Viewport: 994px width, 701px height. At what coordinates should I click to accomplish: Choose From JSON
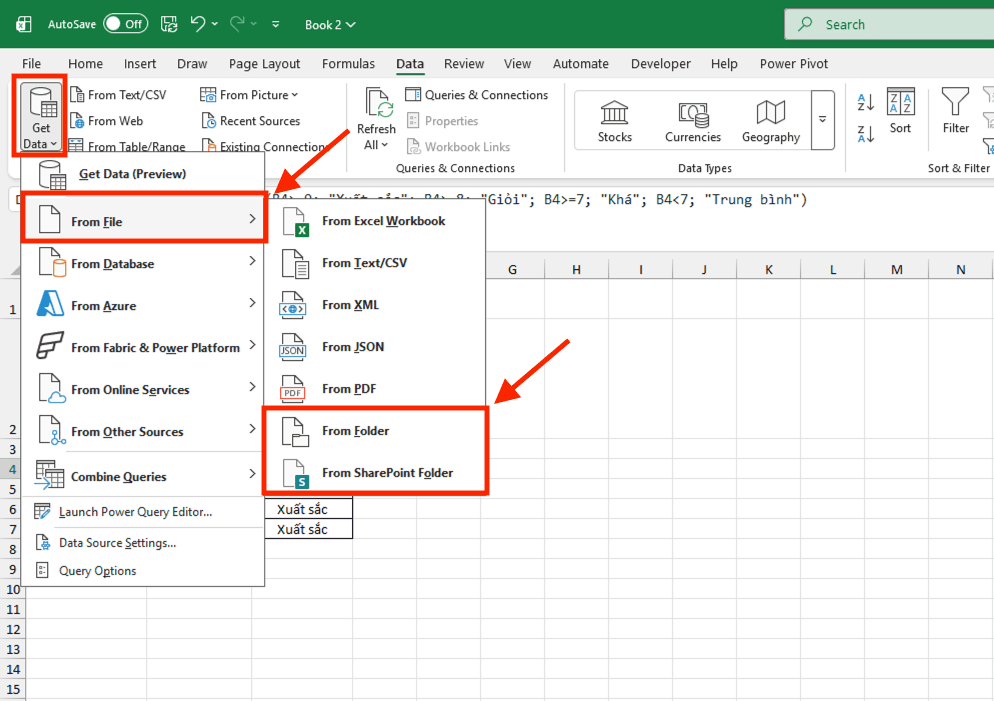pos(375,347)
